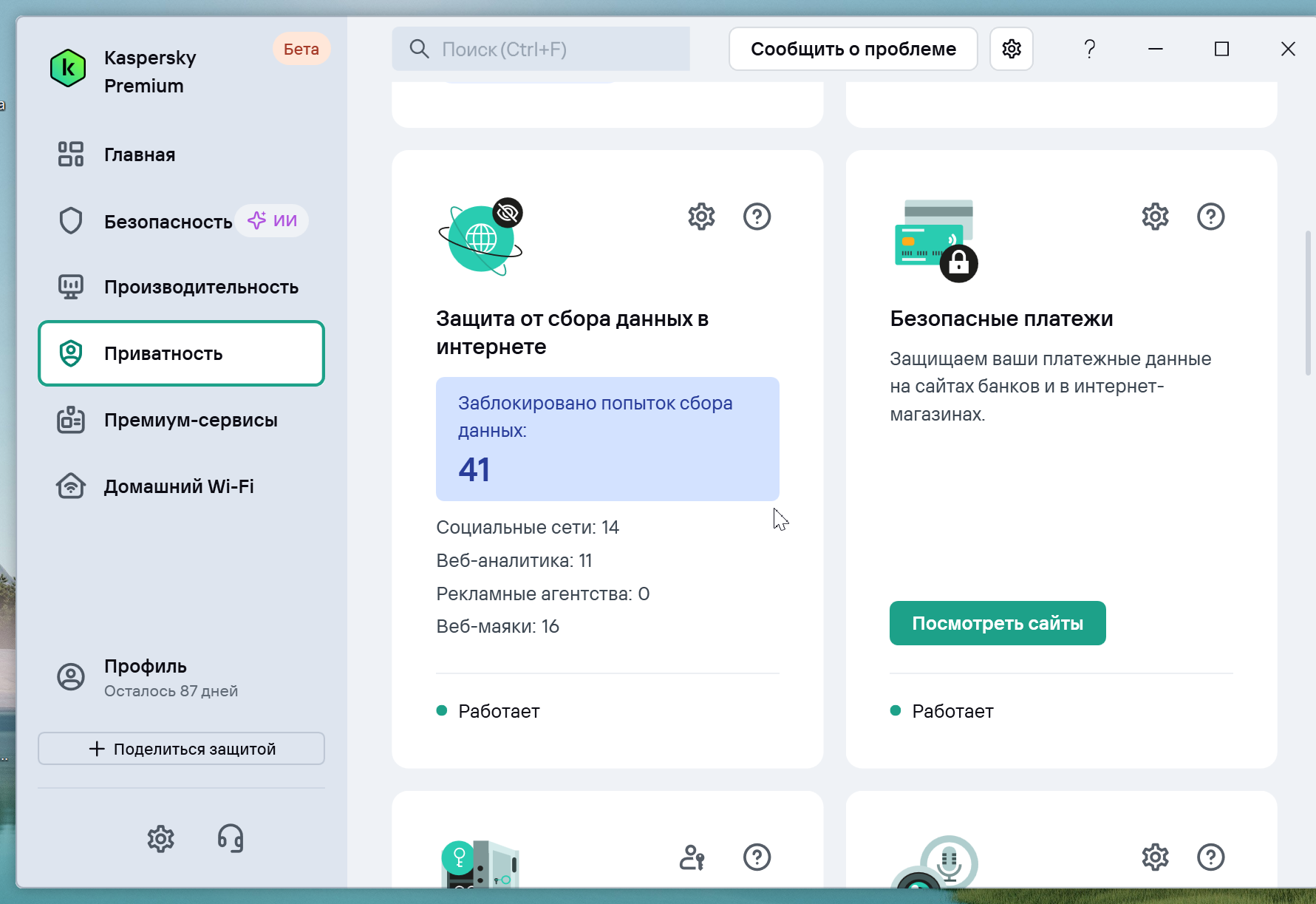Open Профиль with 87 days remaining

coord(181,677)
